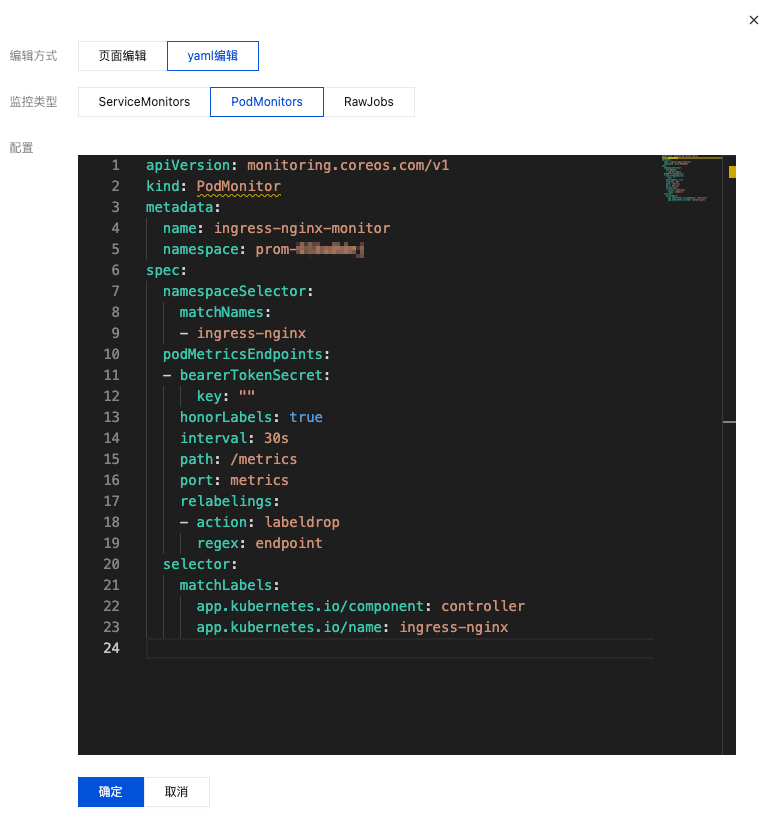Click interval value 30s
This screenshot has height=822, width=774.
coord(276,438)
